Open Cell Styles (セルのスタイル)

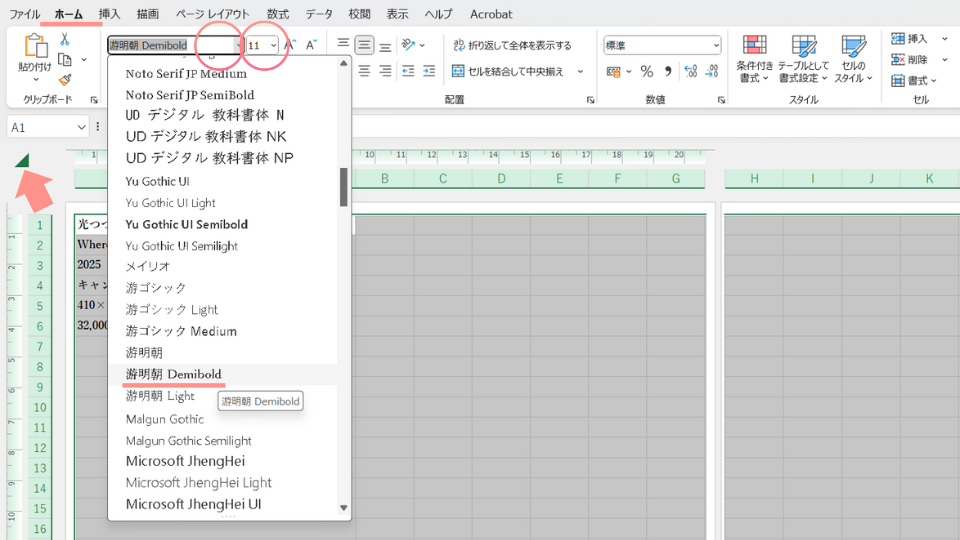(x=853, y=59)
